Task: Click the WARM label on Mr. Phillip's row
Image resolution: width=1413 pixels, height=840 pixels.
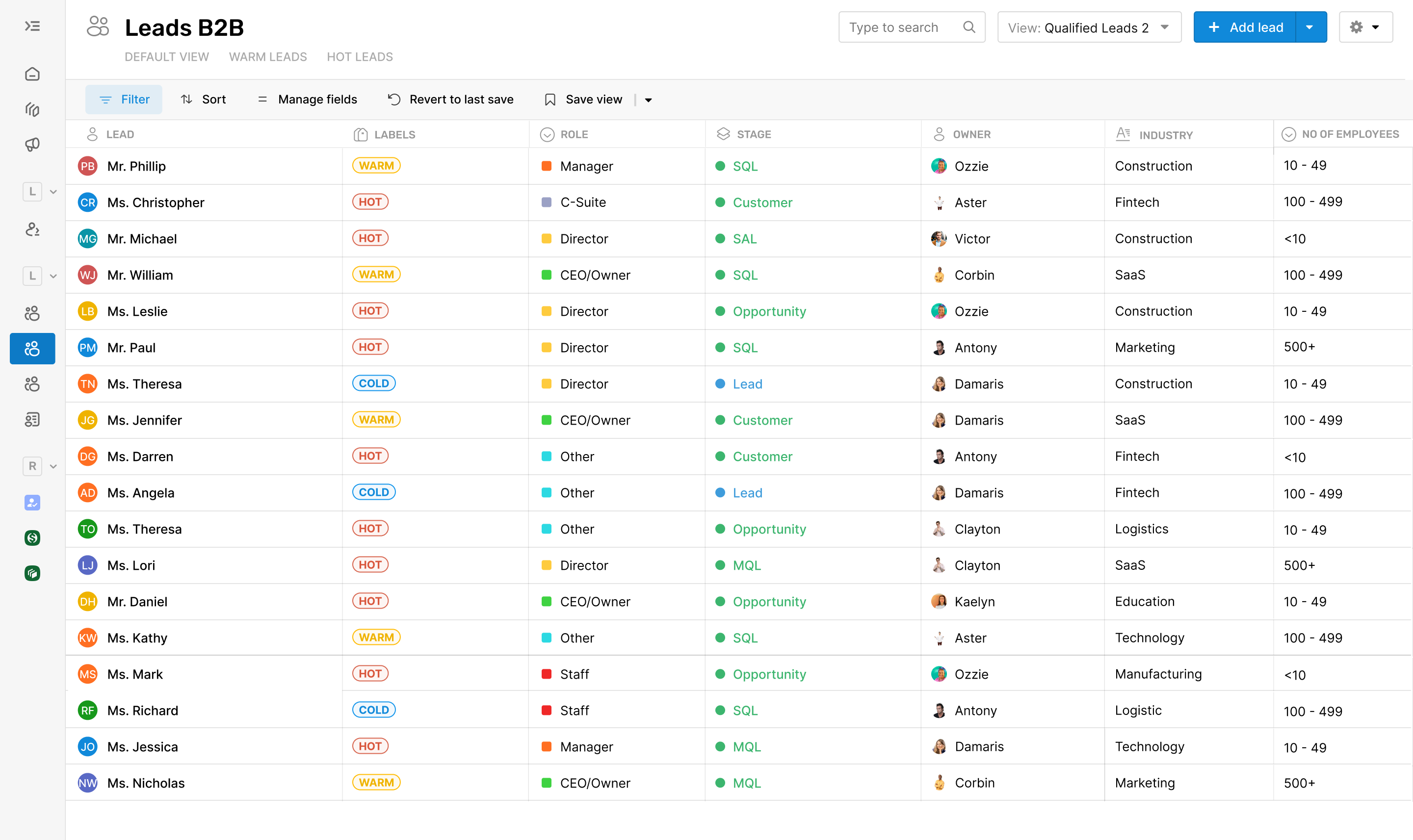Action: tap(376, 165)
